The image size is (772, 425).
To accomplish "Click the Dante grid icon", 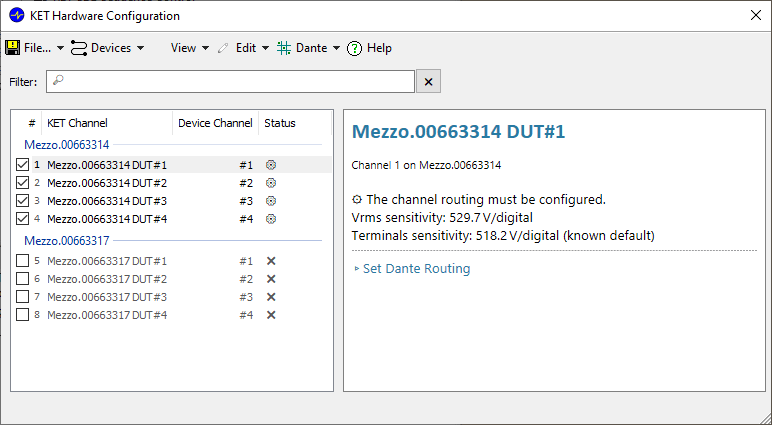I will [x=284, y=48].
